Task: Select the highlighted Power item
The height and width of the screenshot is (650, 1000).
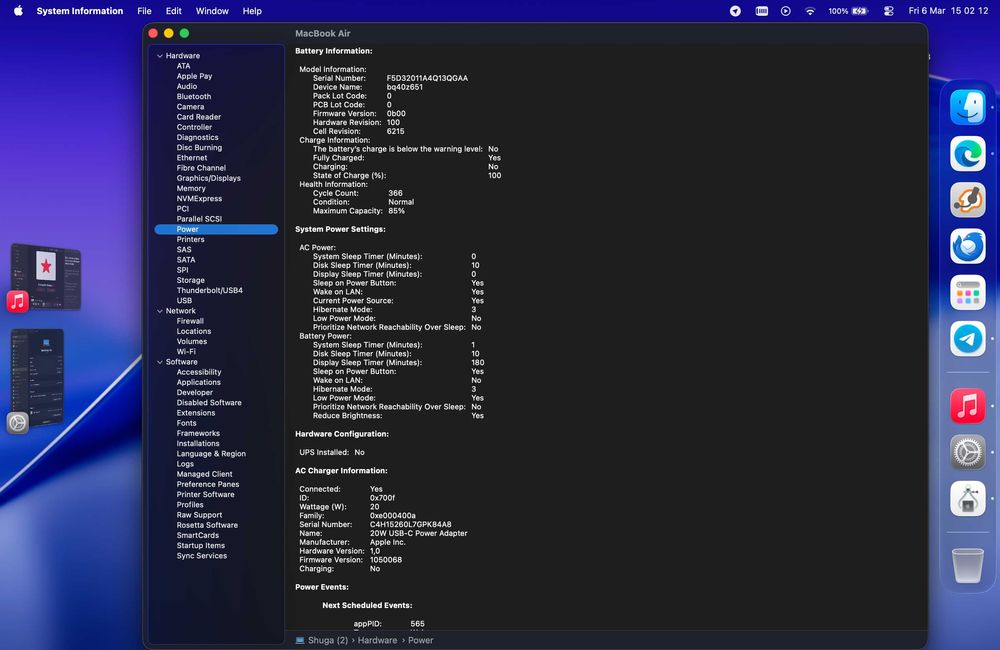Action: point(216,230)
